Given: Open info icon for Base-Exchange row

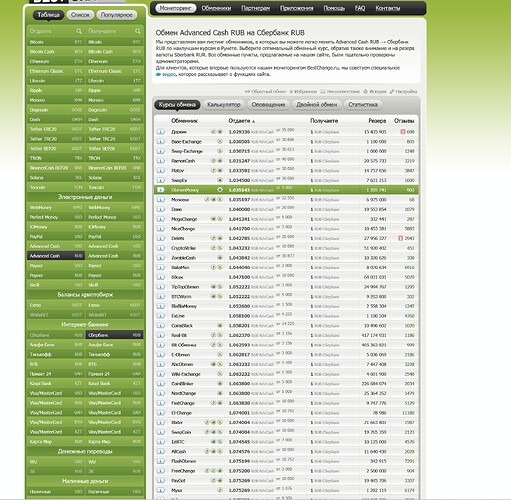Looking at the screenshot, I should coord(161,142).
